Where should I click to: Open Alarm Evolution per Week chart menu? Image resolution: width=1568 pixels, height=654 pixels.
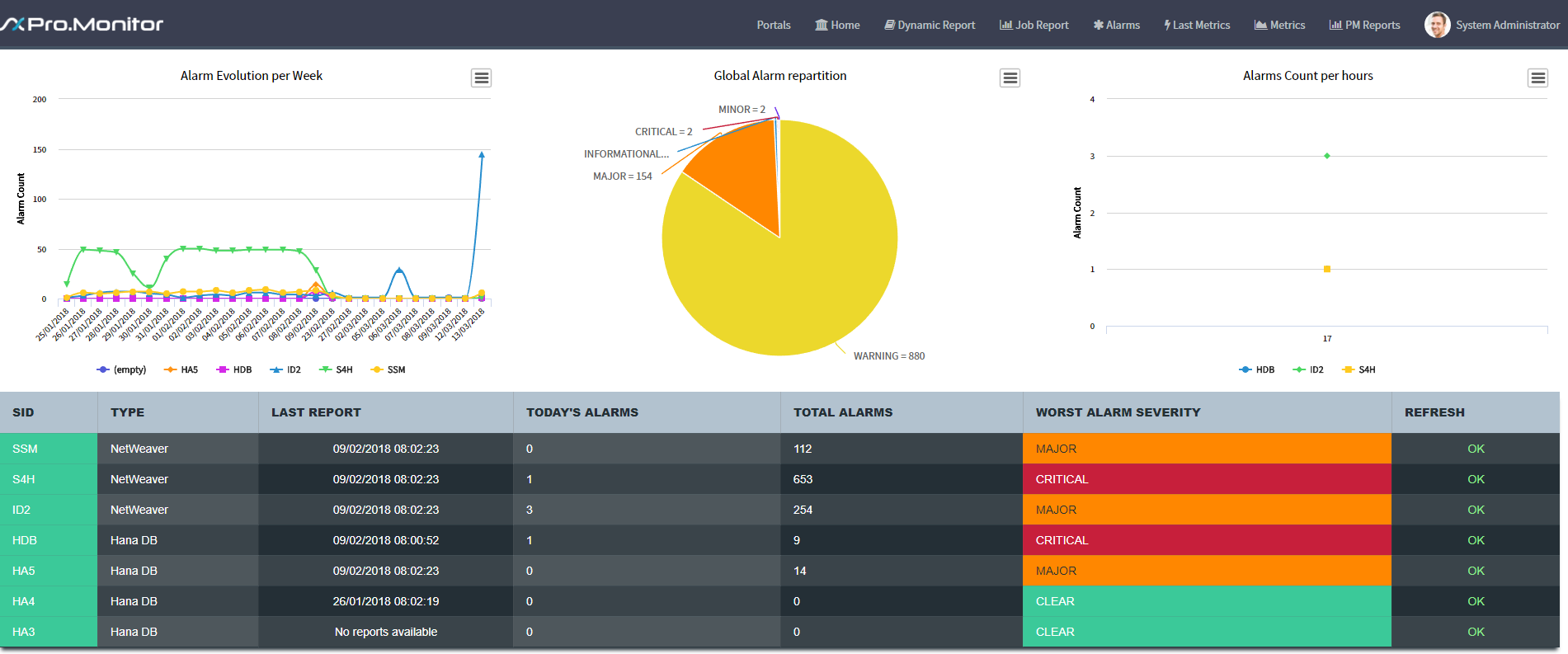(482, 78)
